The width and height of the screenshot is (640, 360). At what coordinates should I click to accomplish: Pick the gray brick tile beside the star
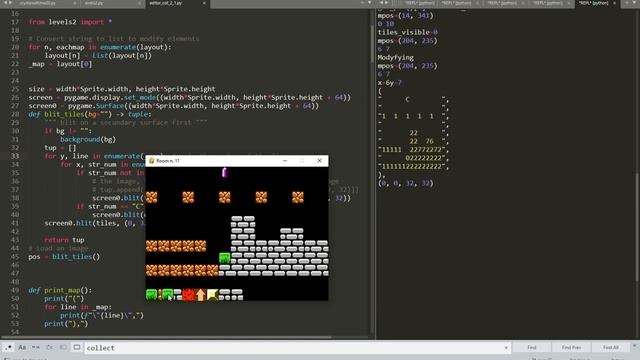225,294
